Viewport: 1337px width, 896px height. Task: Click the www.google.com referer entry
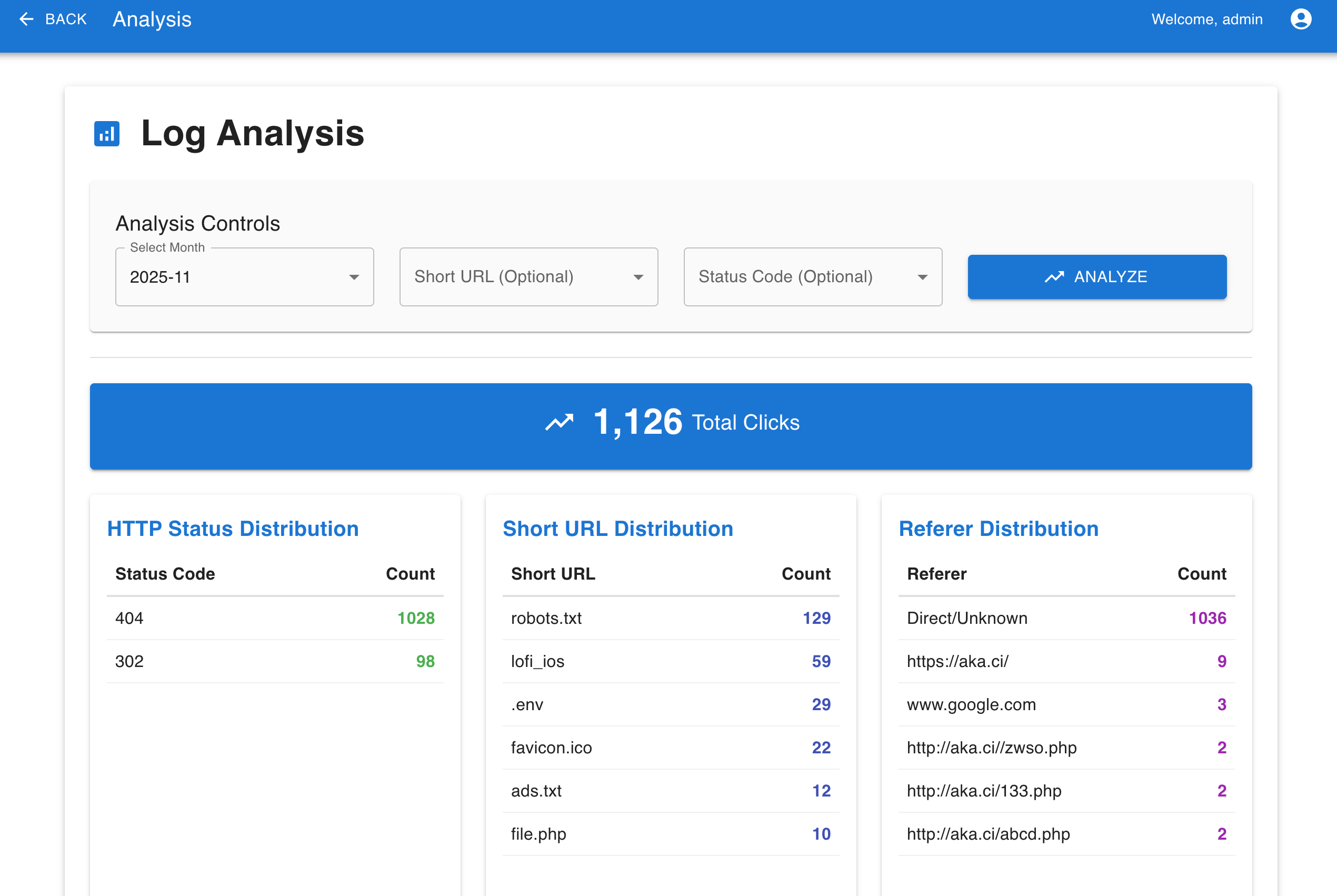(971, 704)
